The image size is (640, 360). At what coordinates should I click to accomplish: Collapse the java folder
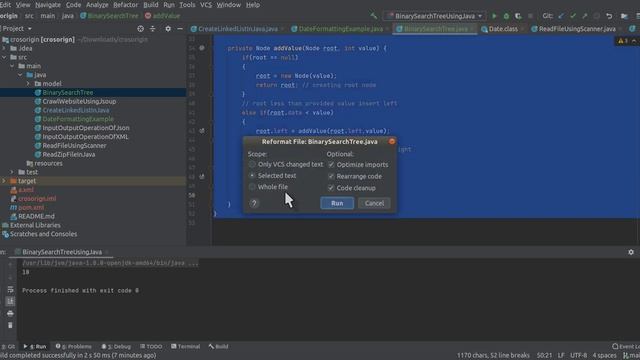pyautogui.click(x=20, y=75)
